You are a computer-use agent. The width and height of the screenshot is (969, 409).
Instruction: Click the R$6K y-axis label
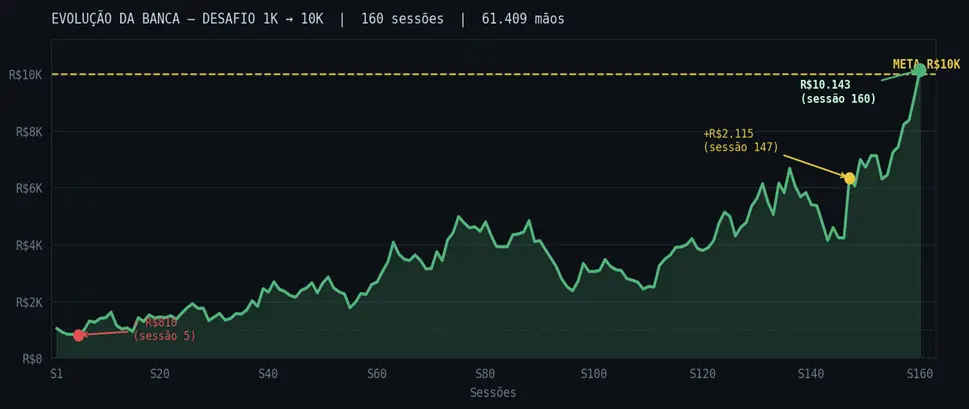coord(27,188)
